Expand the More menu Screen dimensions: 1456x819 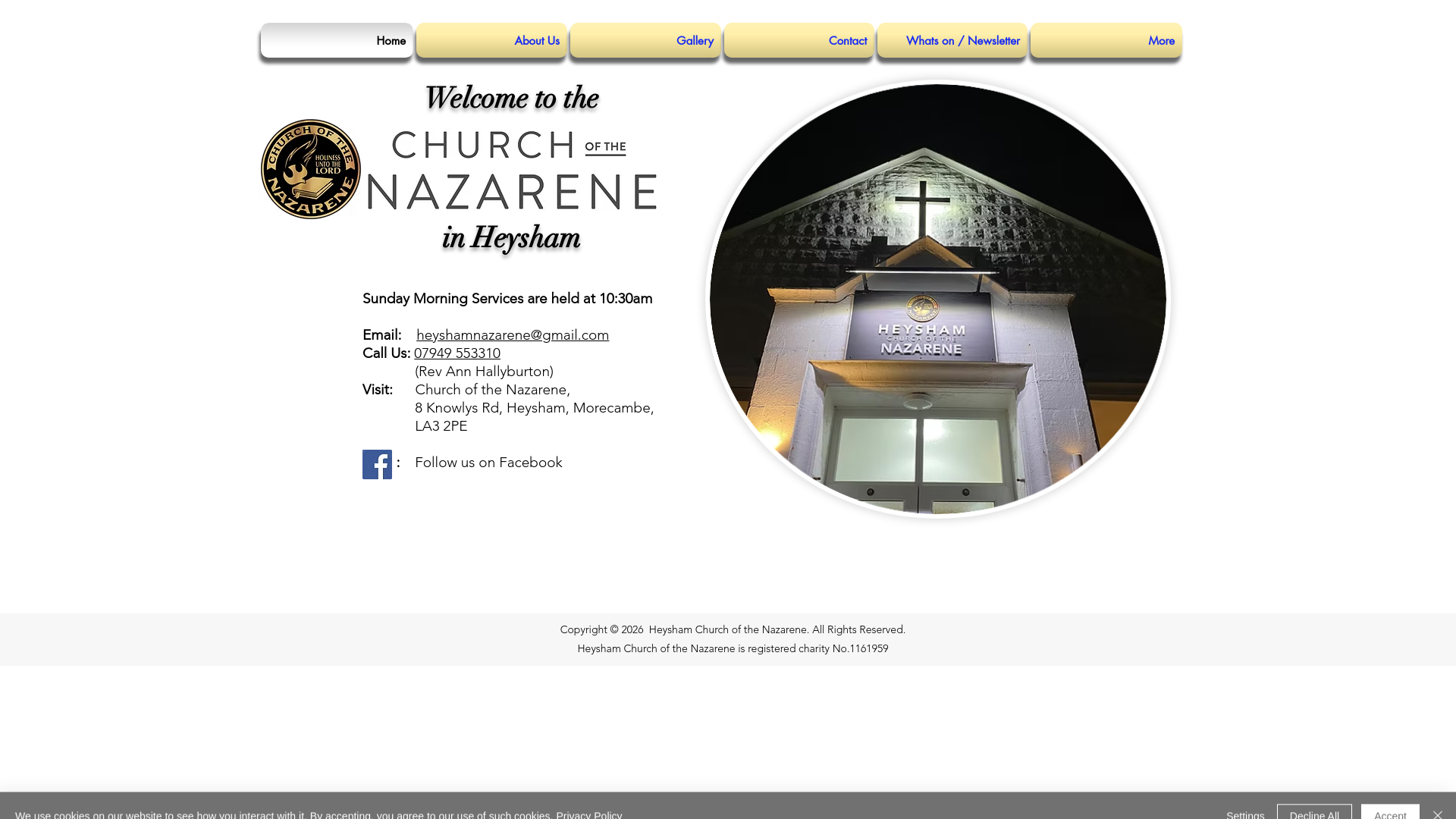click(x=1106, y=40)
